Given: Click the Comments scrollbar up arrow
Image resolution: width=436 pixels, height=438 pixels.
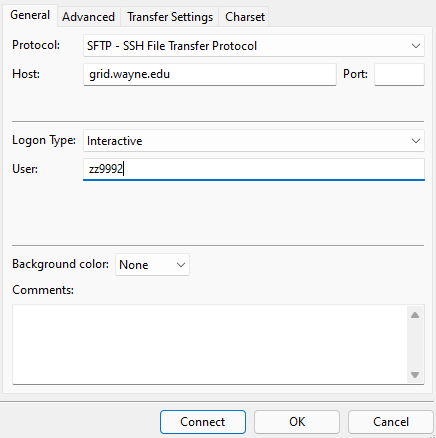Looking at the screenshot, I should coord(415,315).
